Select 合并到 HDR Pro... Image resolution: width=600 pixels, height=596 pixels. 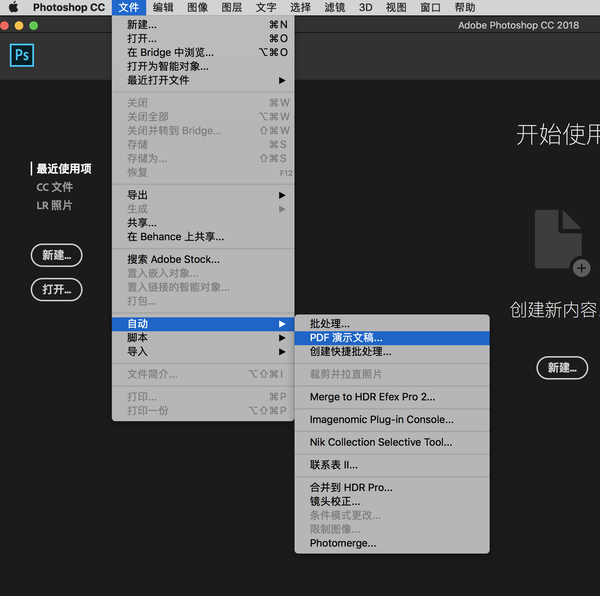coord(392,488)
